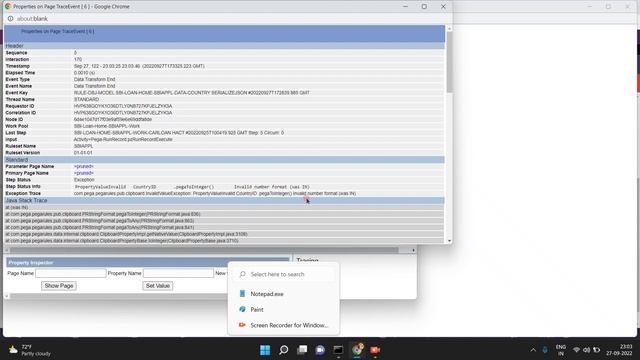Choose Paint from the popup menu

[x=257, y=309]
